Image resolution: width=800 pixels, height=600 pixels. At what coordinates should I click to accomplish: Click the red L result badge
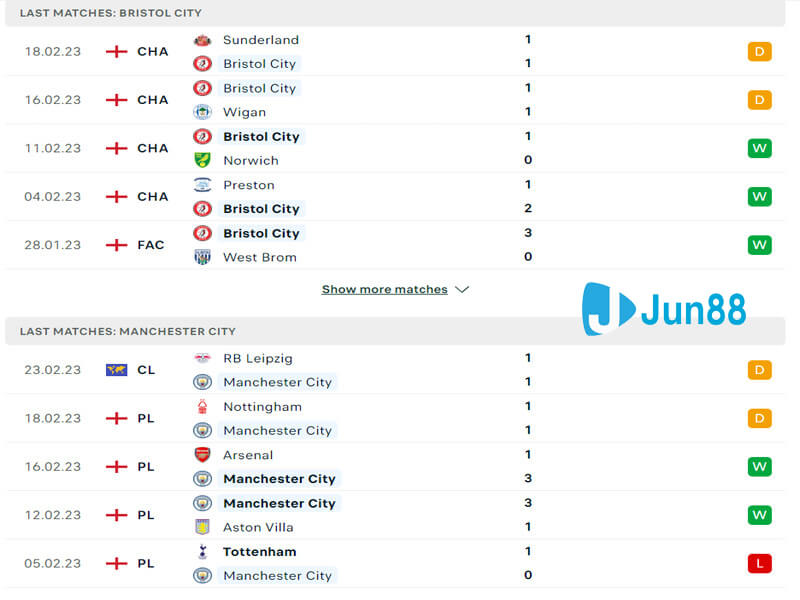coord(759,564)
